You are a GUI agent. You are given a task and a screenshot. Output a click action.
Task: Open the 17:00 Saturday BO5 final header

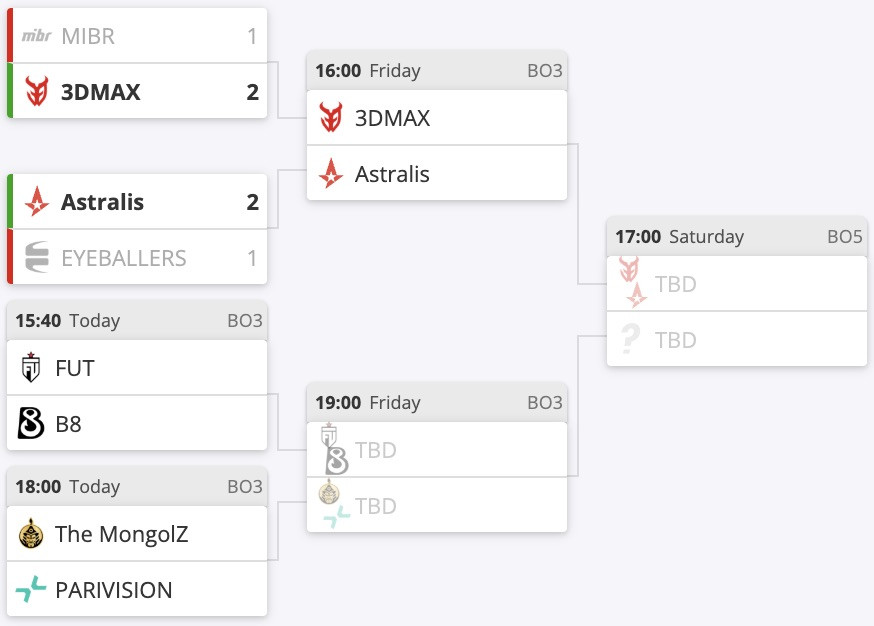pos(737,237)
